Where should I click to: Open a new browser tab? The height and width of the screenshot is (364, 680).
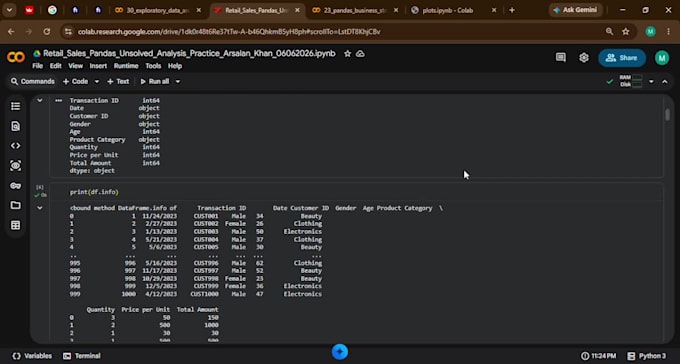[x=512, y=10]
